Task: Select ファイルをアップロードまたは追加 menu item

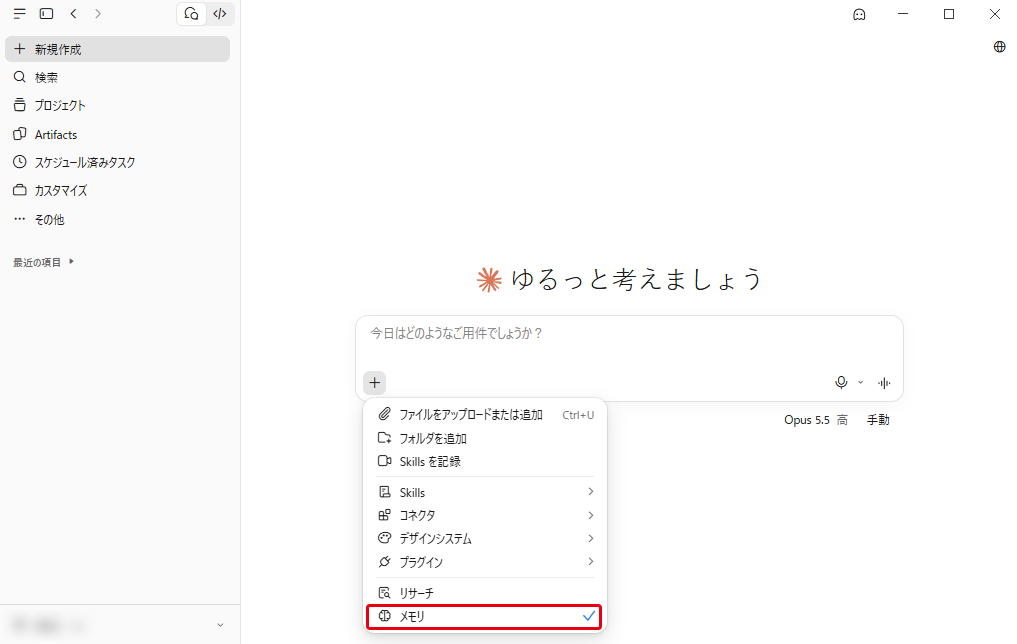Action: click(x=485, y=414)
